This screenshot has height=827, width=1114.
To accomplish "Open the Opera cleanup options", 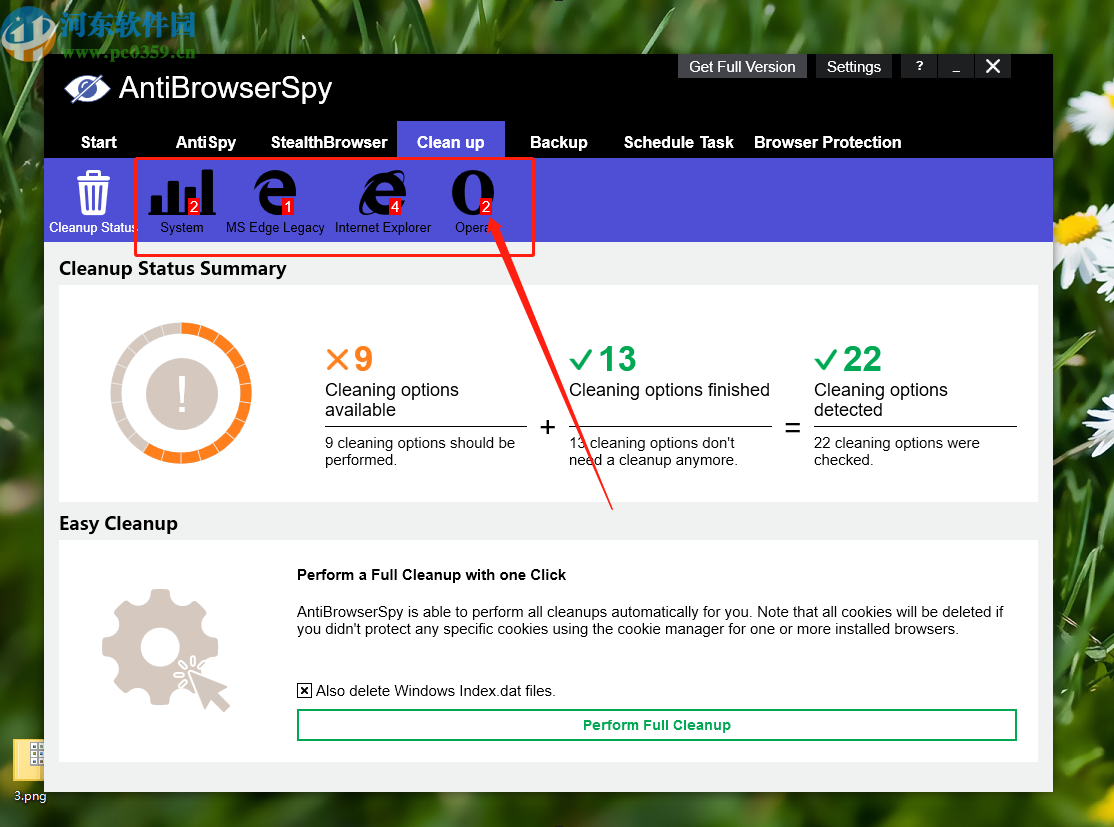I will tap(472, 192).
